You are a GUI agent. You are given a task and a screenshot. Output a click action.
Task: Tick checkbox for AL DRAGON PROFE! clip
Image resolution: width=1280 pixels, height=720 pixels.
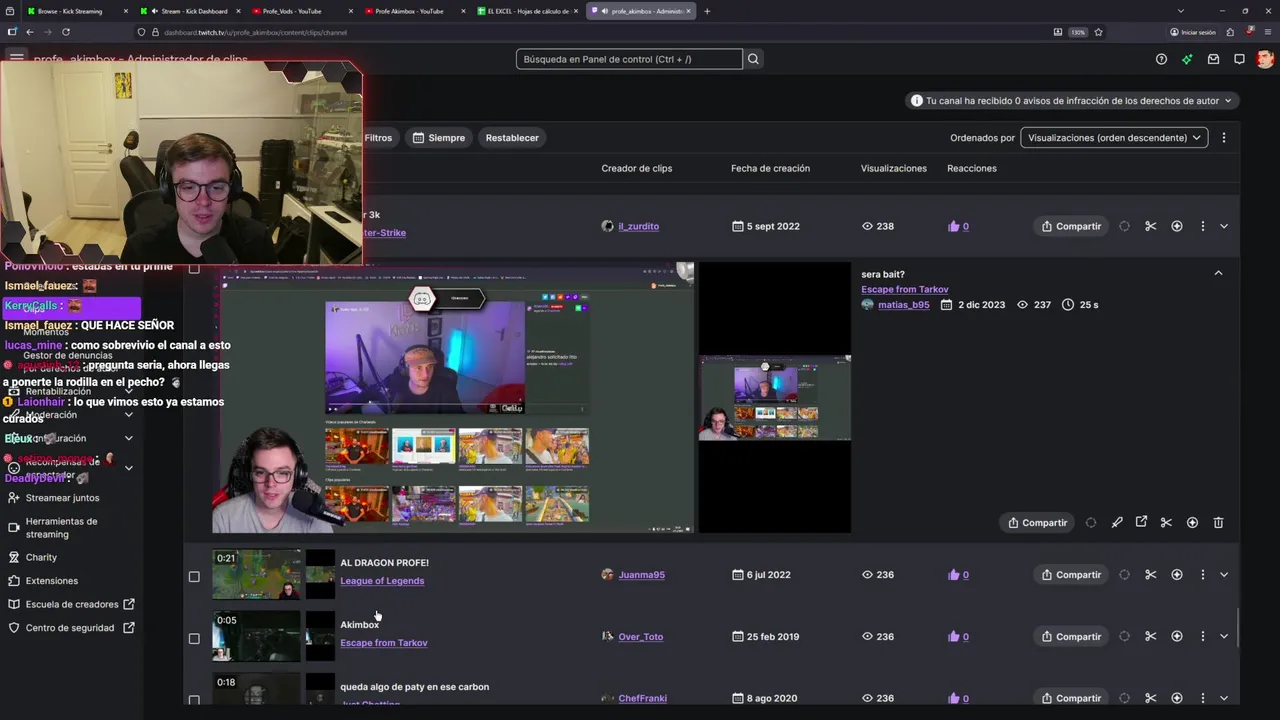194,576
